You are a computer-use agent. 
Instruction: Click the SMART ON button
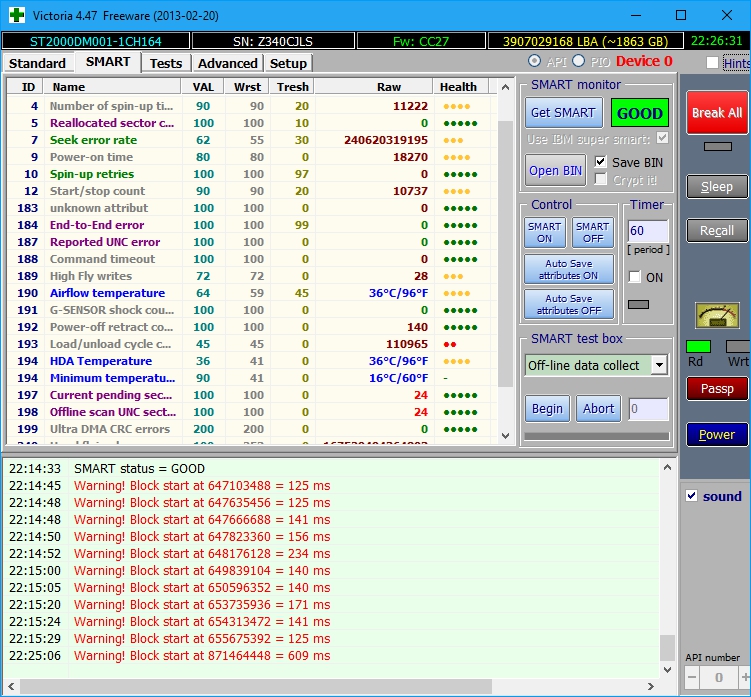545,232
